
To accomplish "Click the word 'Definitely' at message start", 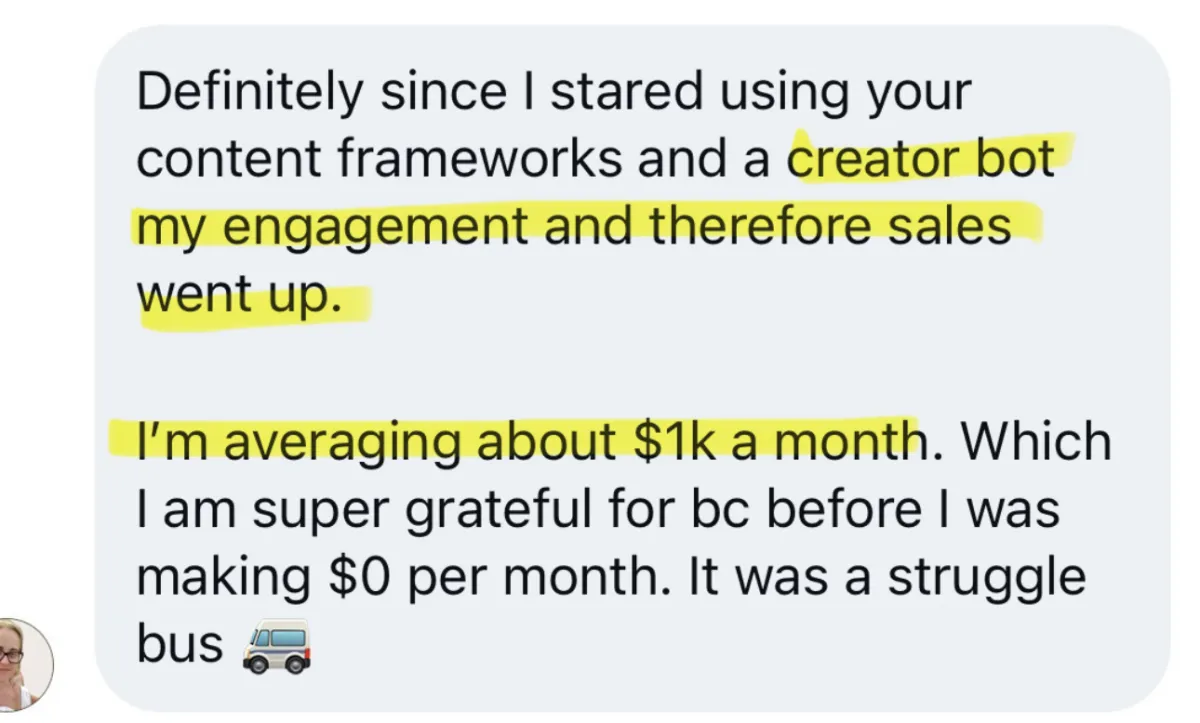I will 250,93.
